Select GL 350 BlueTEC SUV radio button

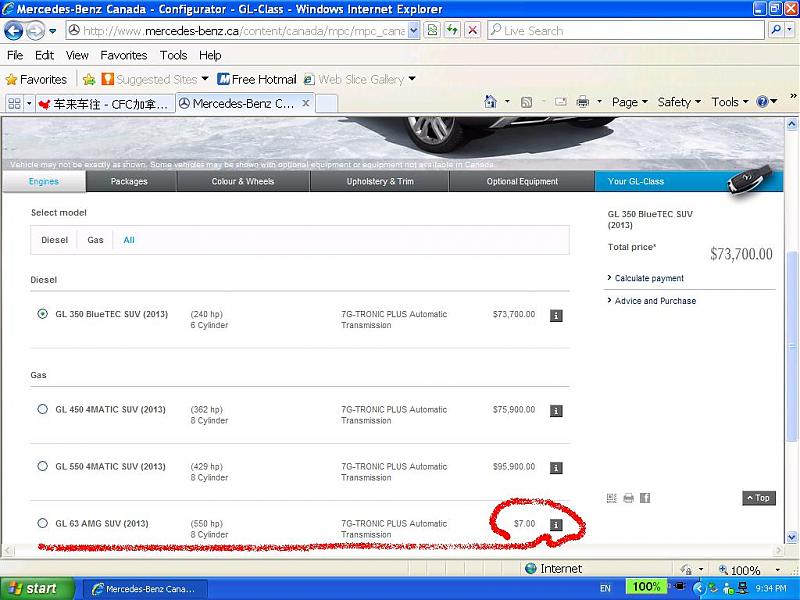pos(42,314)
